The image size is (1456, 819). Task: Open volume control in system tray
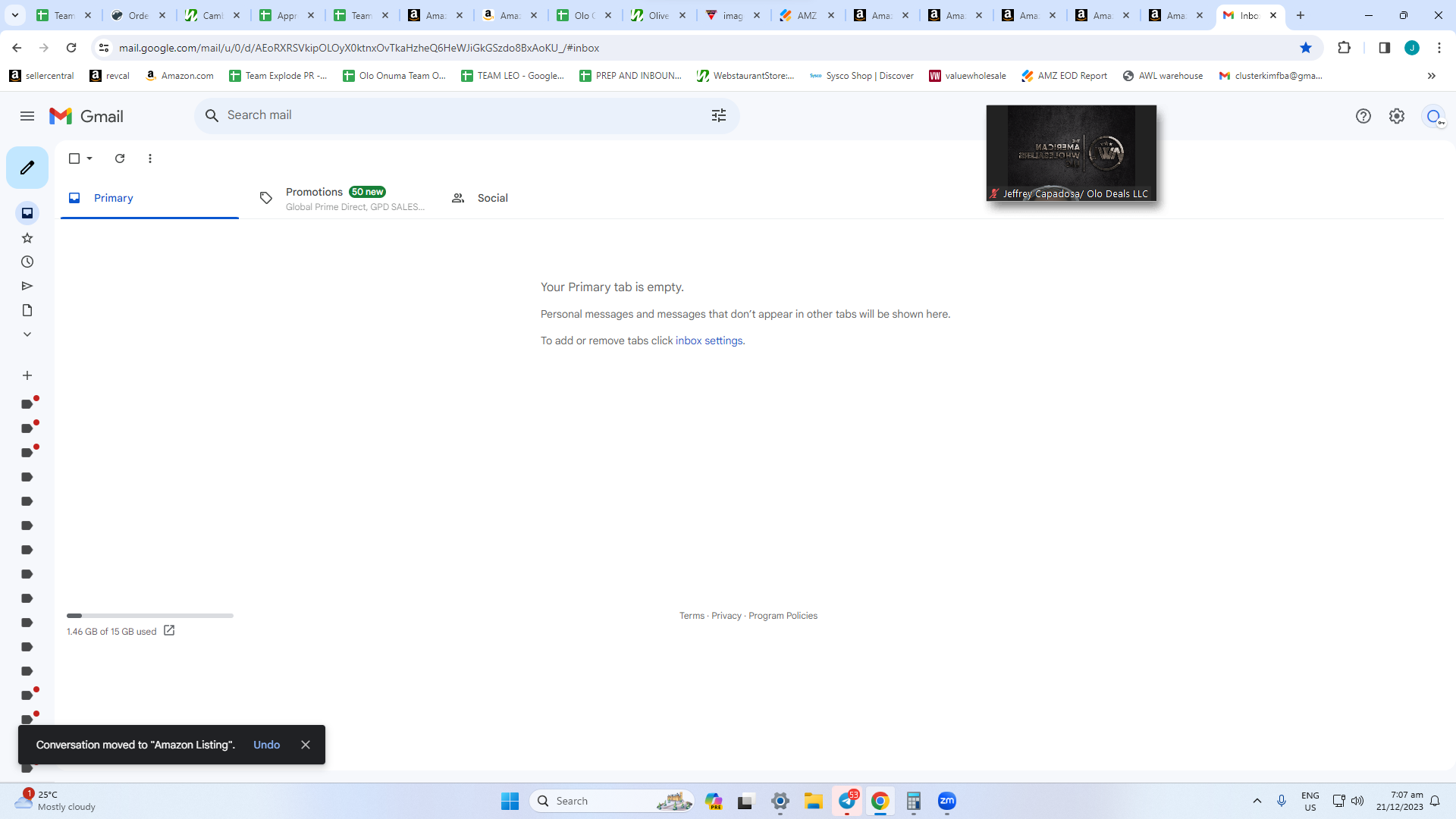pyautogui.click(x=1357, y=801)
